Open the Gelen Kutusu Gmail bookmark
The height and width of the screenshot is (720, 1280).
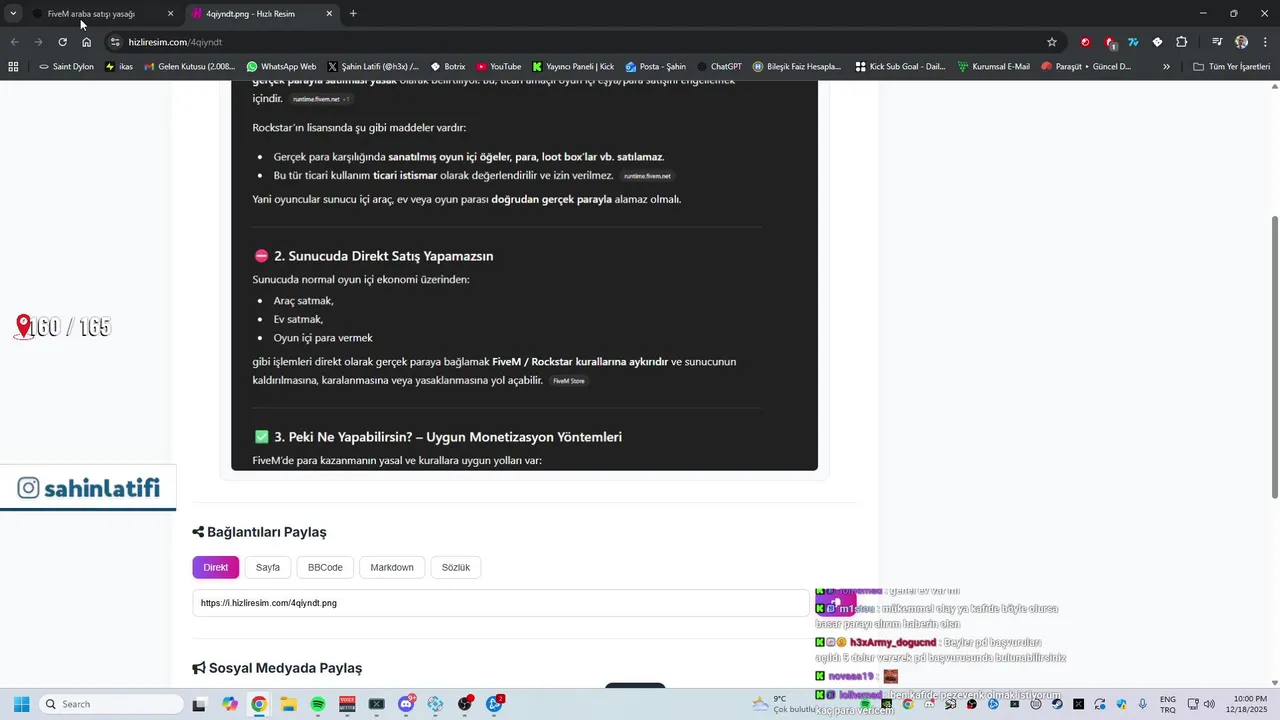[x=190, y=67]
